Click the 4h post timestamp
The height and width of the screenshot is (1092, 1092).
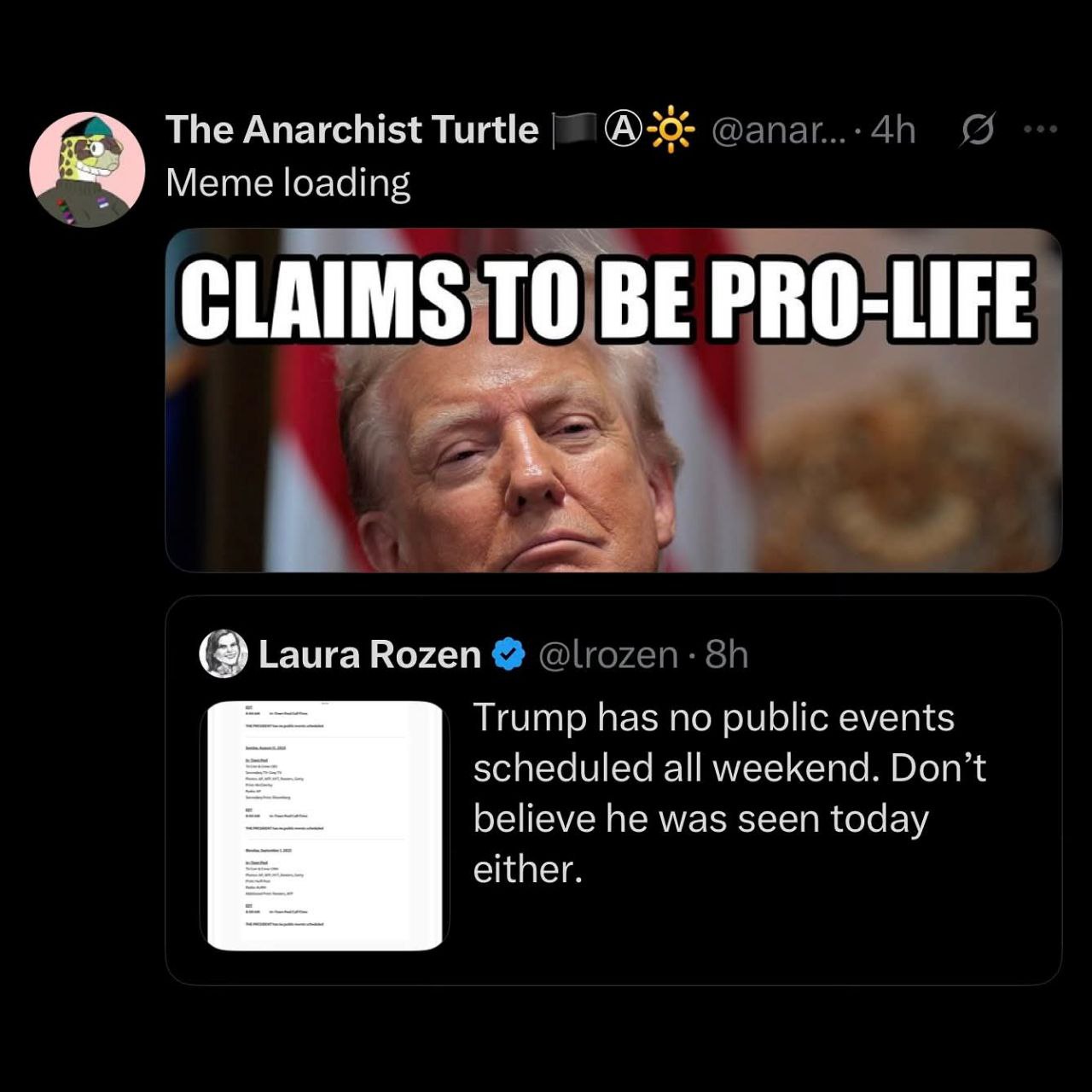click(895, 131)
